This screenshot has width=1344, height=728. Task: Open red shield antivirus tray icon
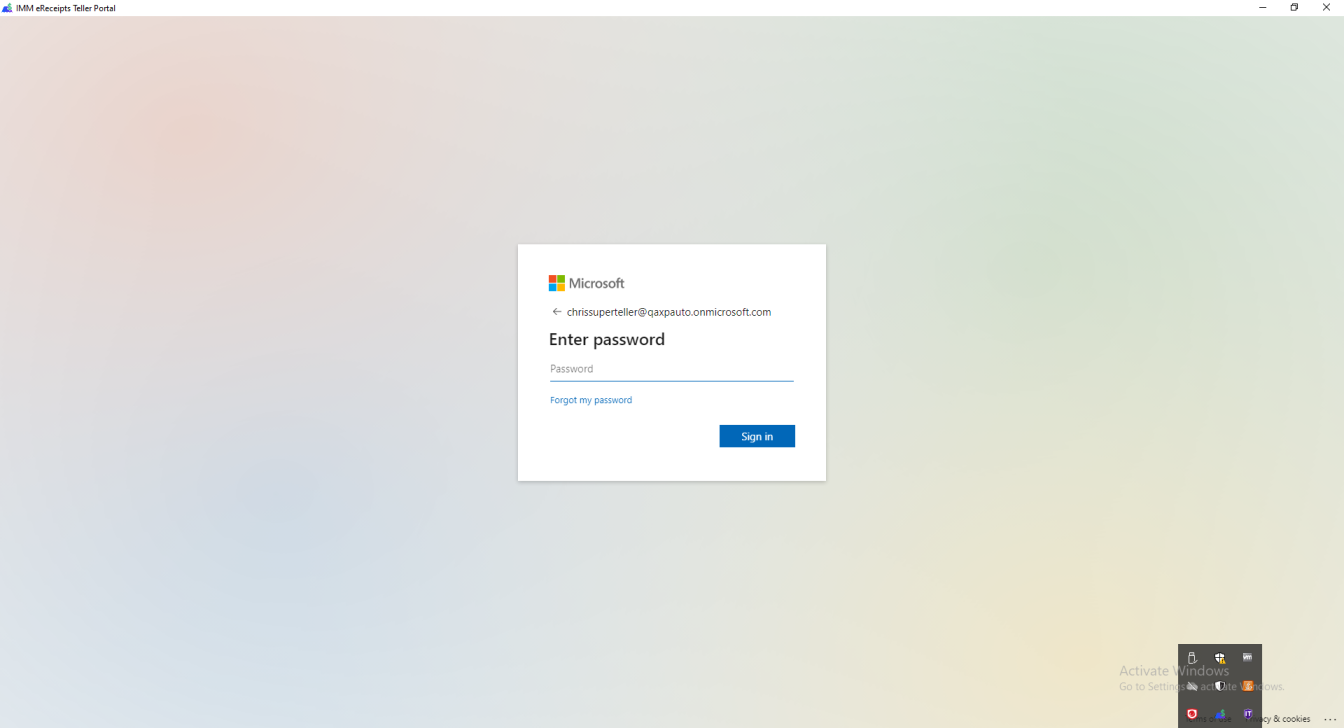1192,714
